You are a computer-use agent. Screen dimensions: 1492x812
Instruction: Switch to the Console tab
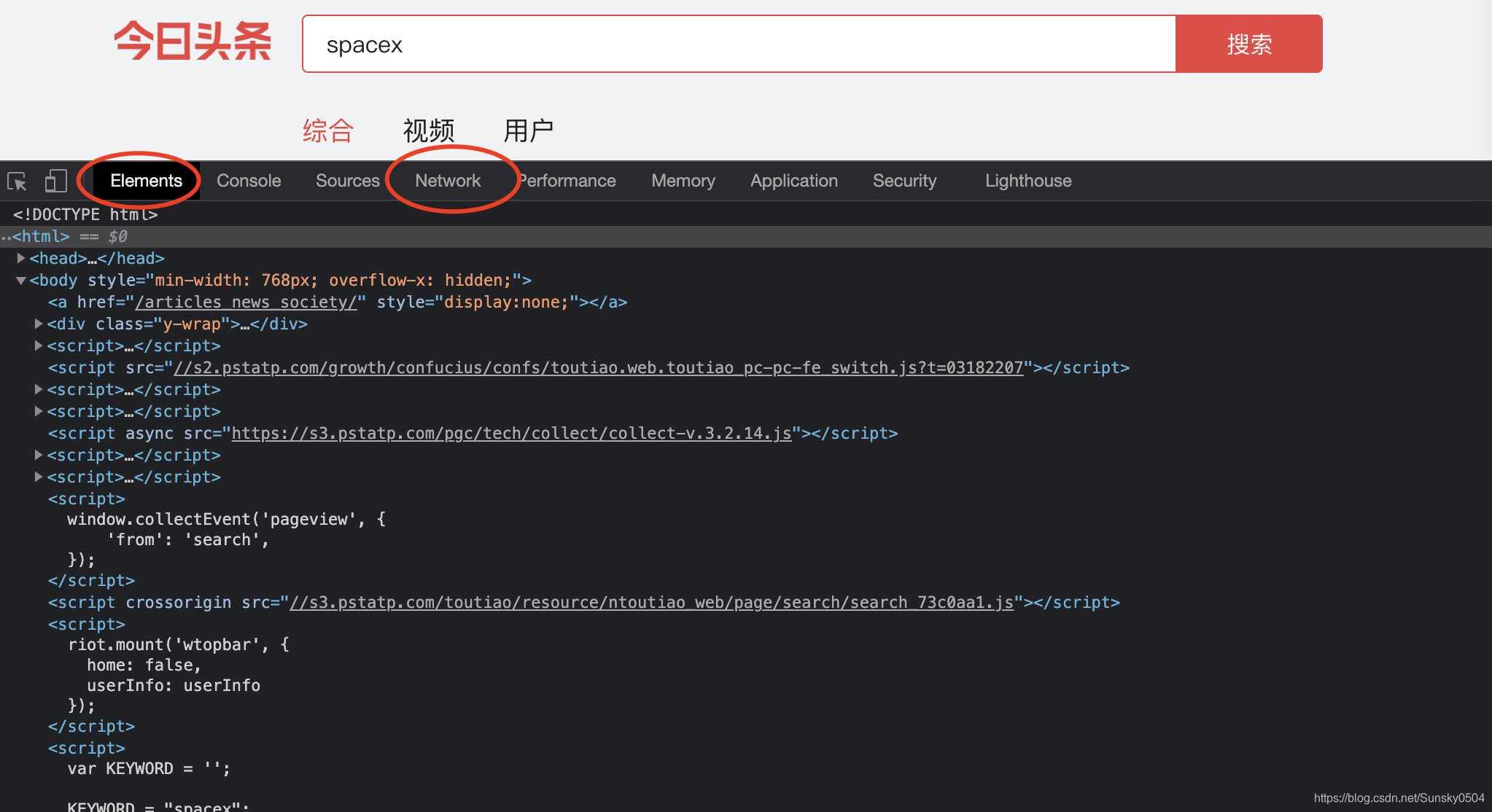pos(249,181)
